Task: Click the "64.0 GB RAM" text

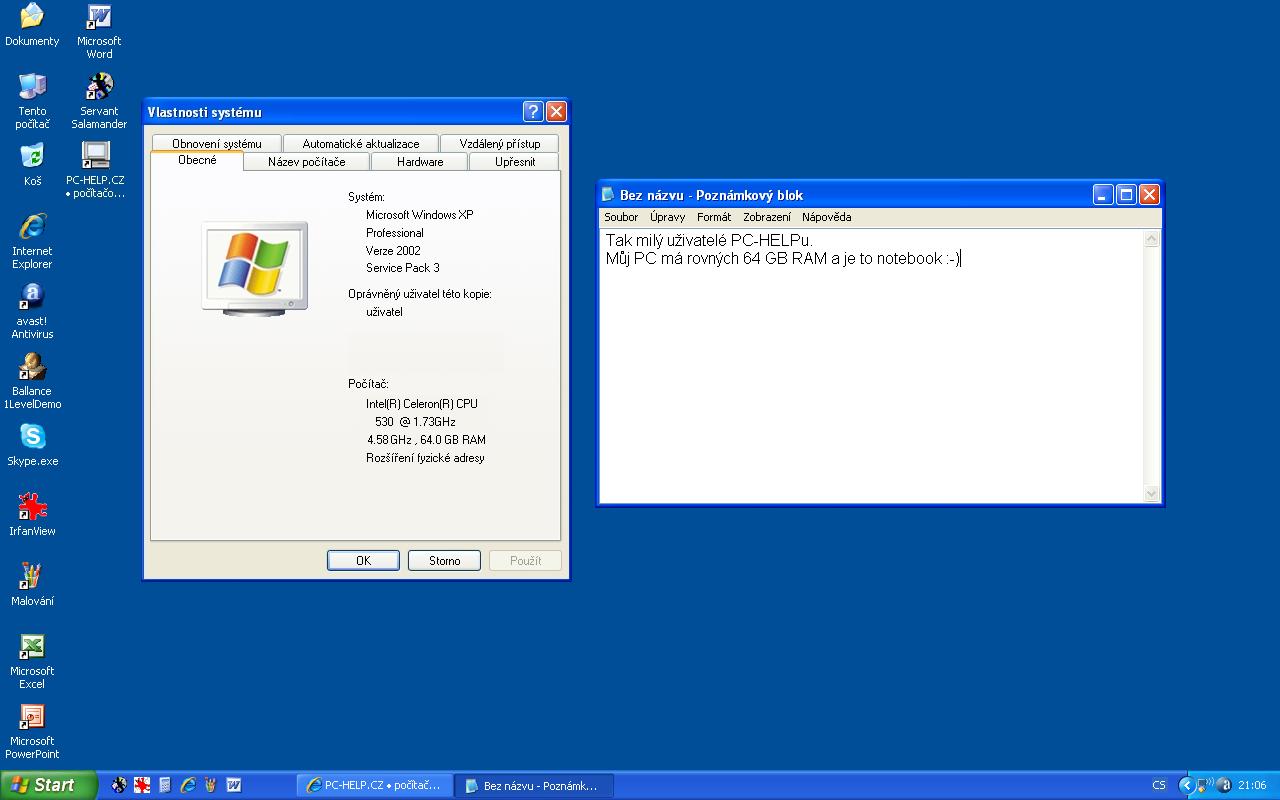Action: [x=453, y=440]
